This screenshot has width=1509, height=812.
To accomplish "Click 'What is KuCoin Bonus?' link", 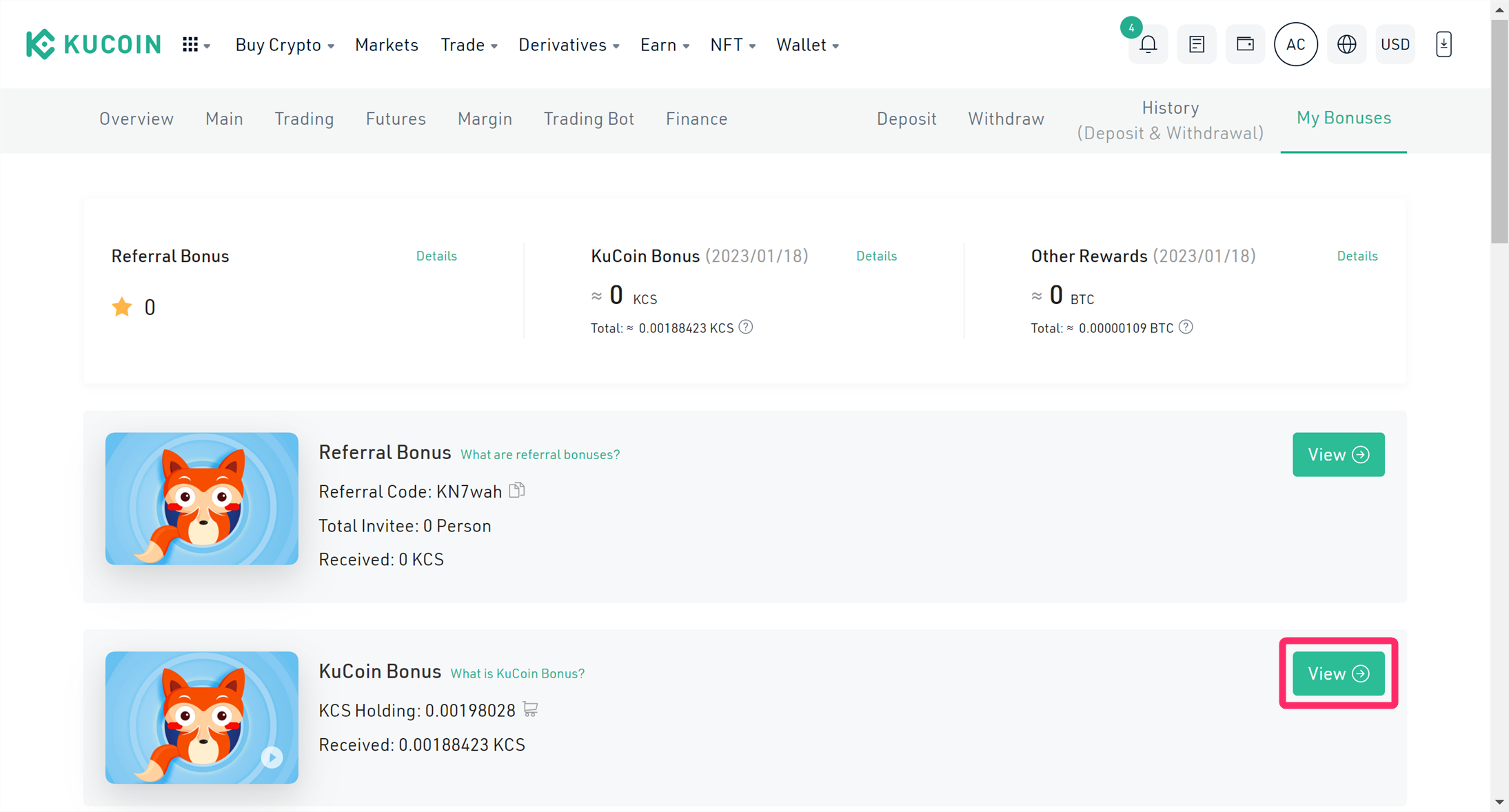I will click(x=517, y=673).
